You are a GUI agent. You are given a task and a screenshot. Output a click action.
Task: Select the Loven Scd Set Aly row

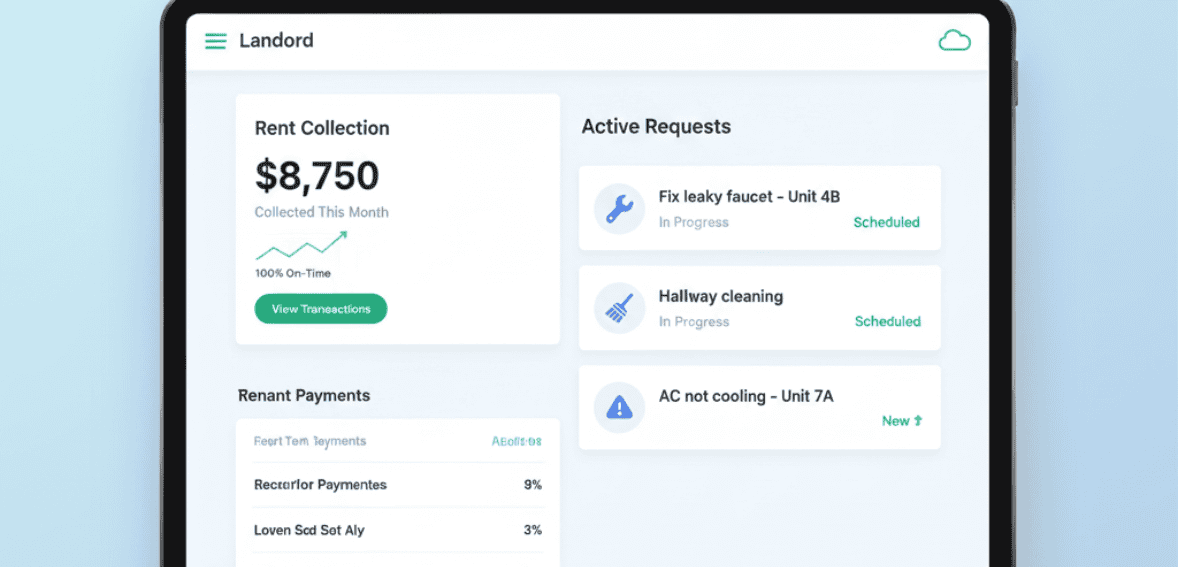pyautogui.click(x=398, y=530)
